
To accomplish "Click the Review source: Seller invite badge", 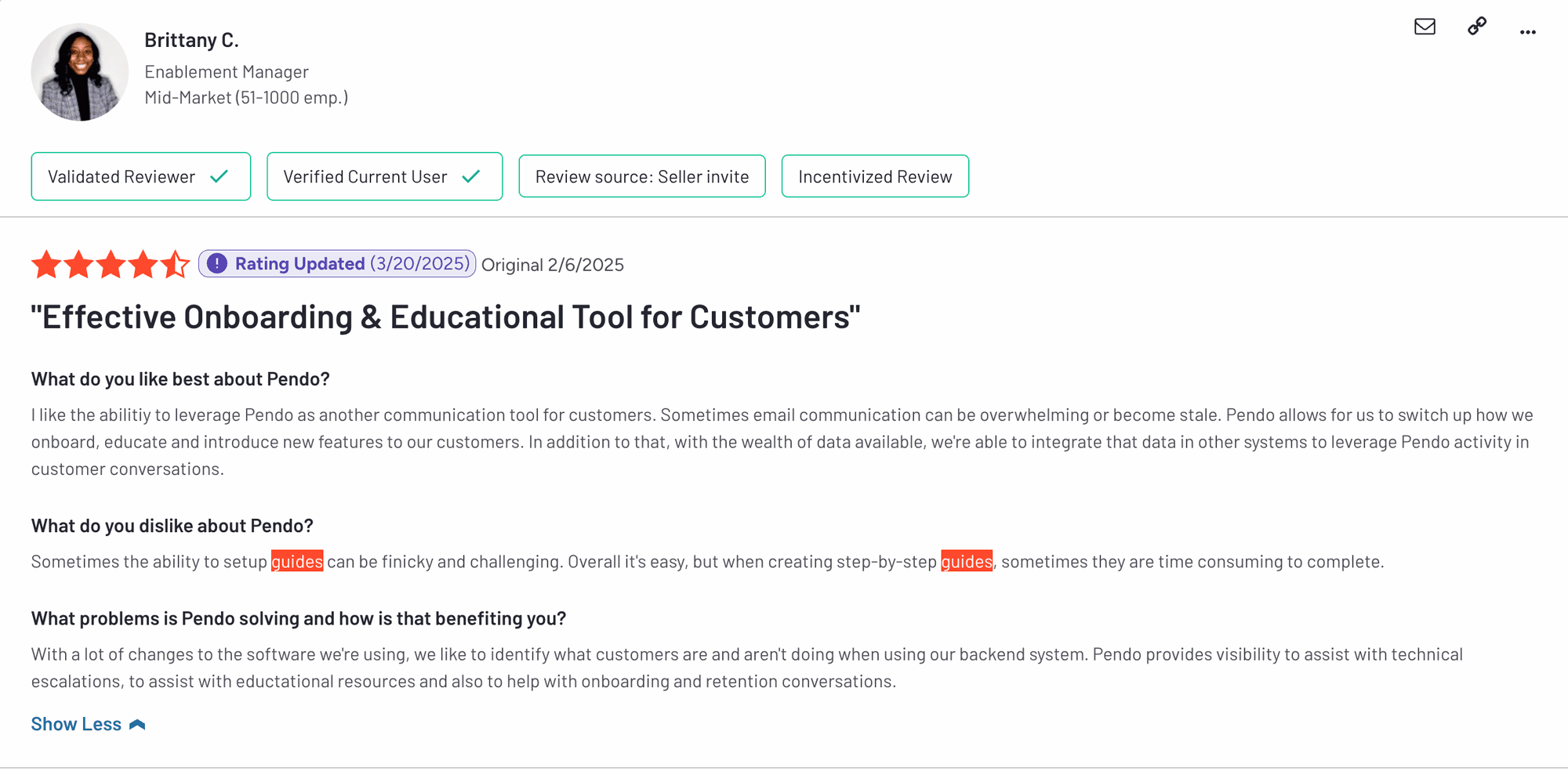I will 641,176.
